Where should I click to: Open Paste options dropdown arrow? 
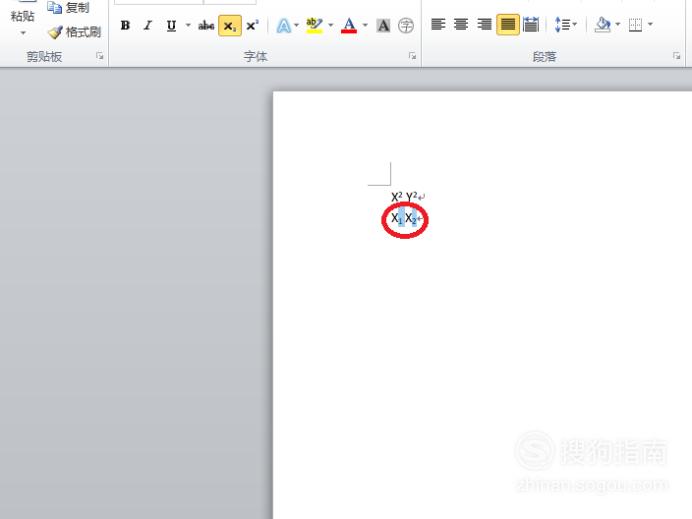[23, 33]
